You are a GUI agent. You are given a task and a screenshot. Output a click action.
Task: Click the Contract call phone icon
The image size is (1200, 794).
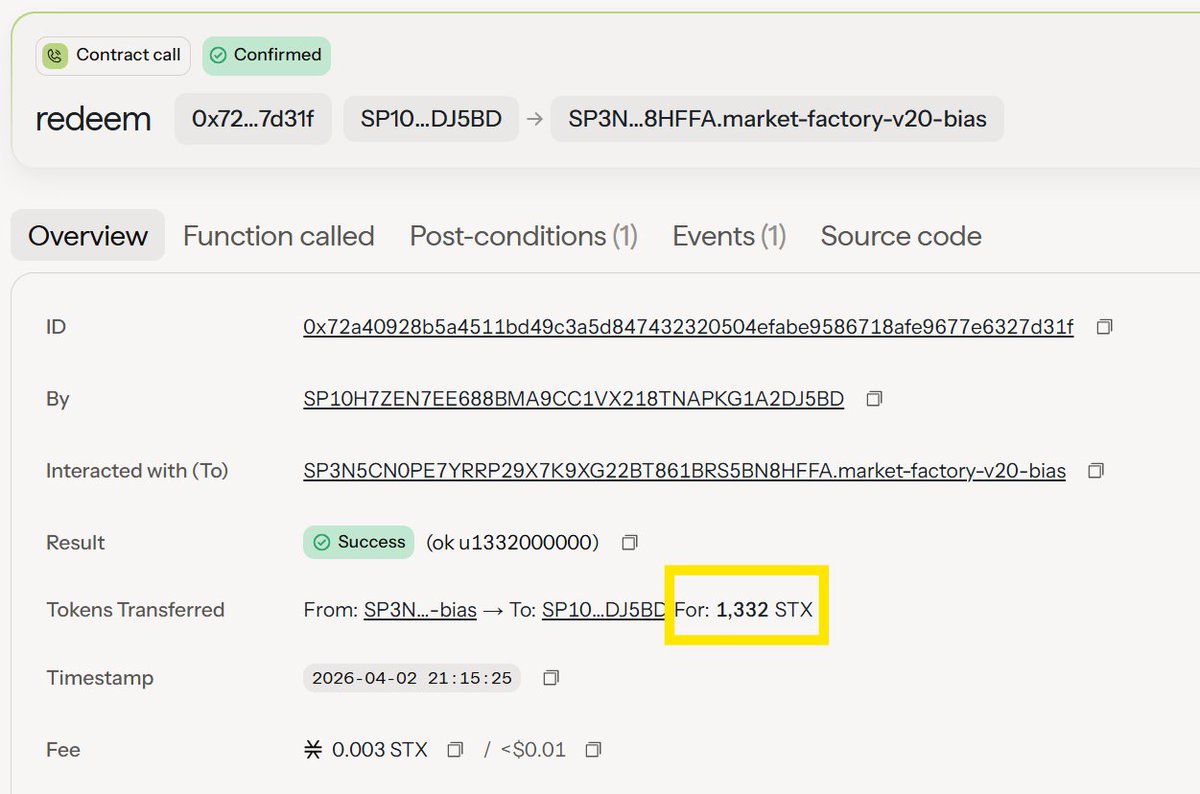coord(55,55)
